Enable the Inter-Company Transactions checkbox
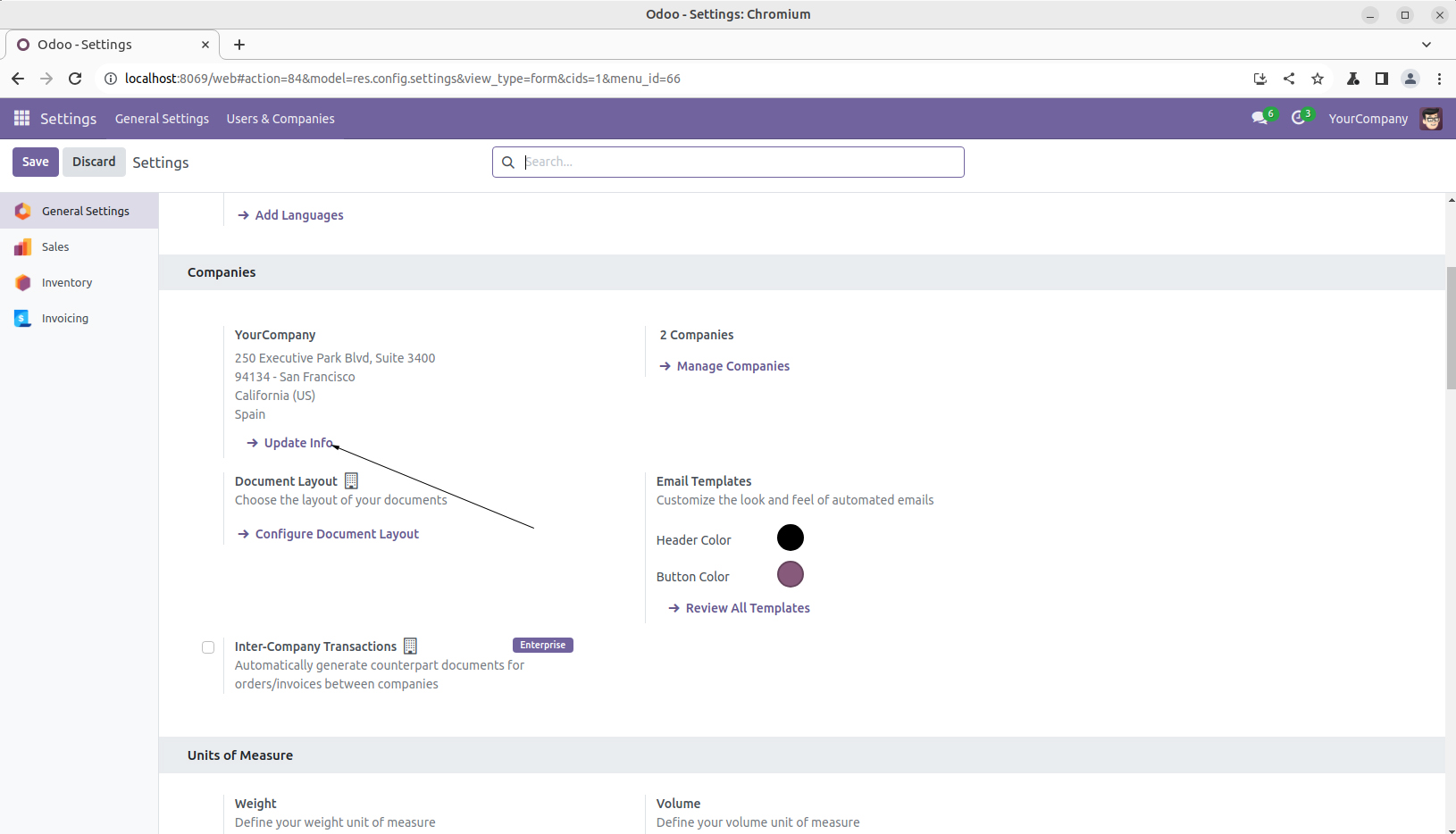The height and width of the screenshot is (834, 1456). (x=208, y=647)
